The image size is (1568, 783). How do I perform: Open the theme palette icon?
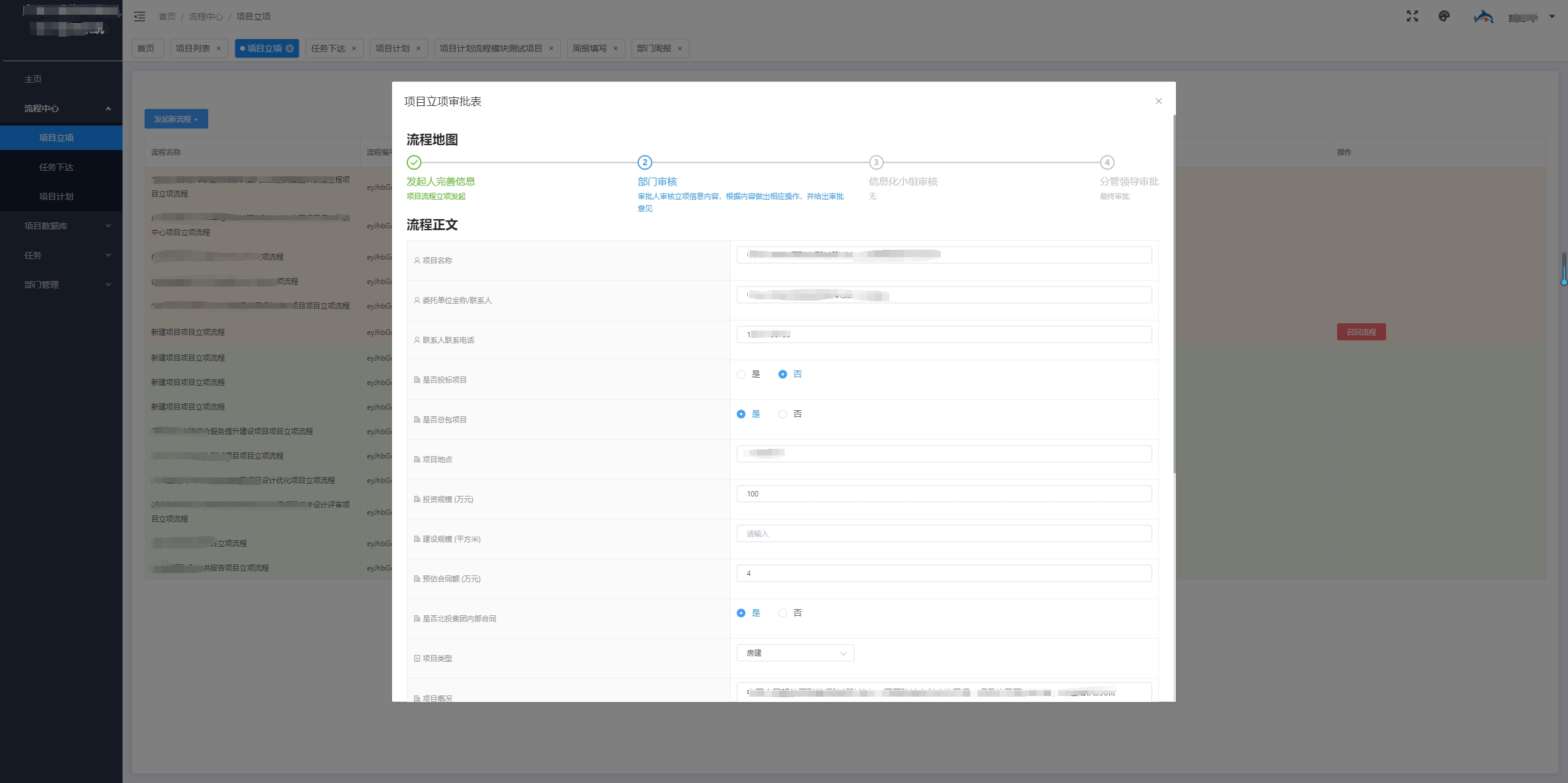point(1444,17)
